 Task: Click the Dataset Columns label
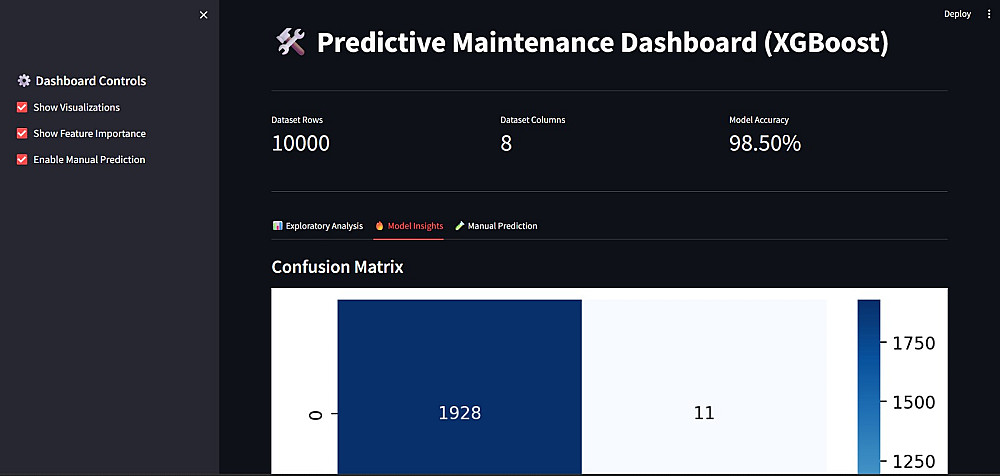[533, 120]
